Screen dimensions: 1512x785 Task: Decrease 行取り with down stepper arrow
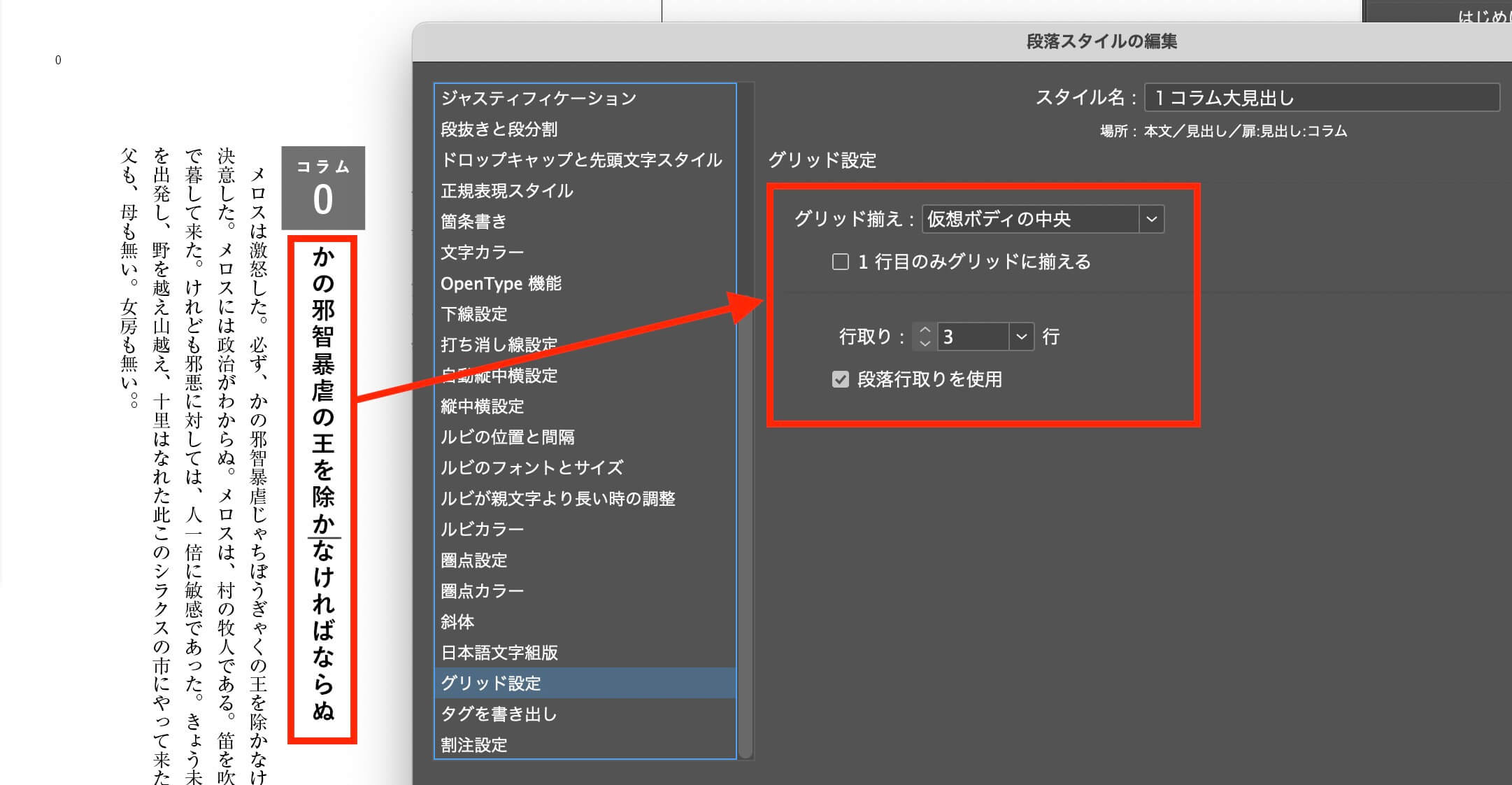[x=925, y=344]
